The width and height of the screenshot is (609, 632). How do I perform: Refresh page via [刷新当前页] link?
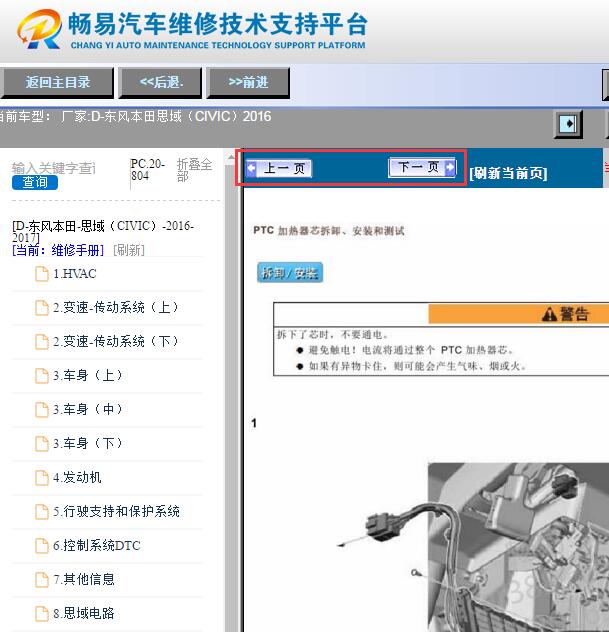pyautogui.click(x=508, y=173)
